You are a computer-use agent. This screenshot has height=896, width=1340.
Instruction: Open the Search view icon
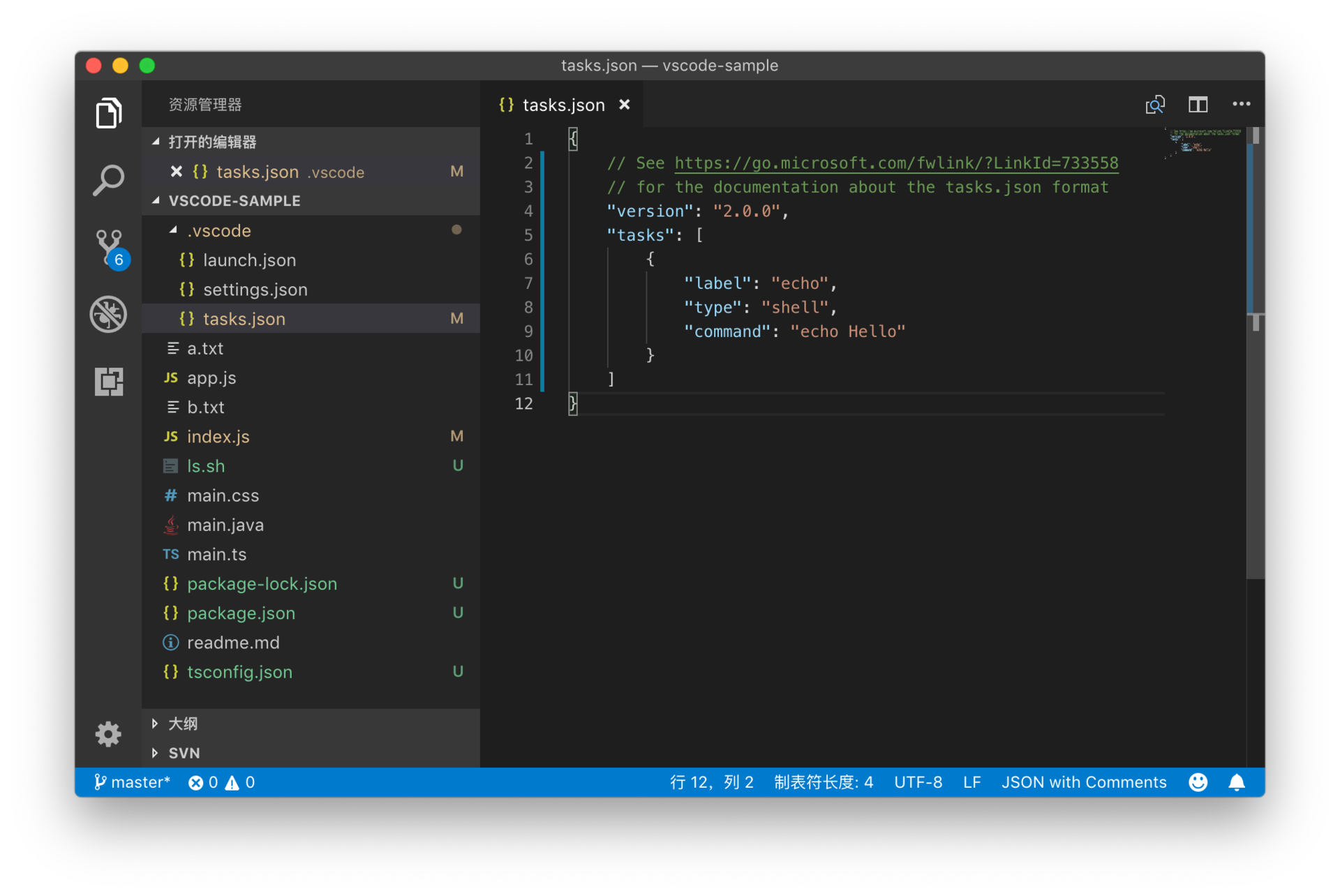coord(108,180)
